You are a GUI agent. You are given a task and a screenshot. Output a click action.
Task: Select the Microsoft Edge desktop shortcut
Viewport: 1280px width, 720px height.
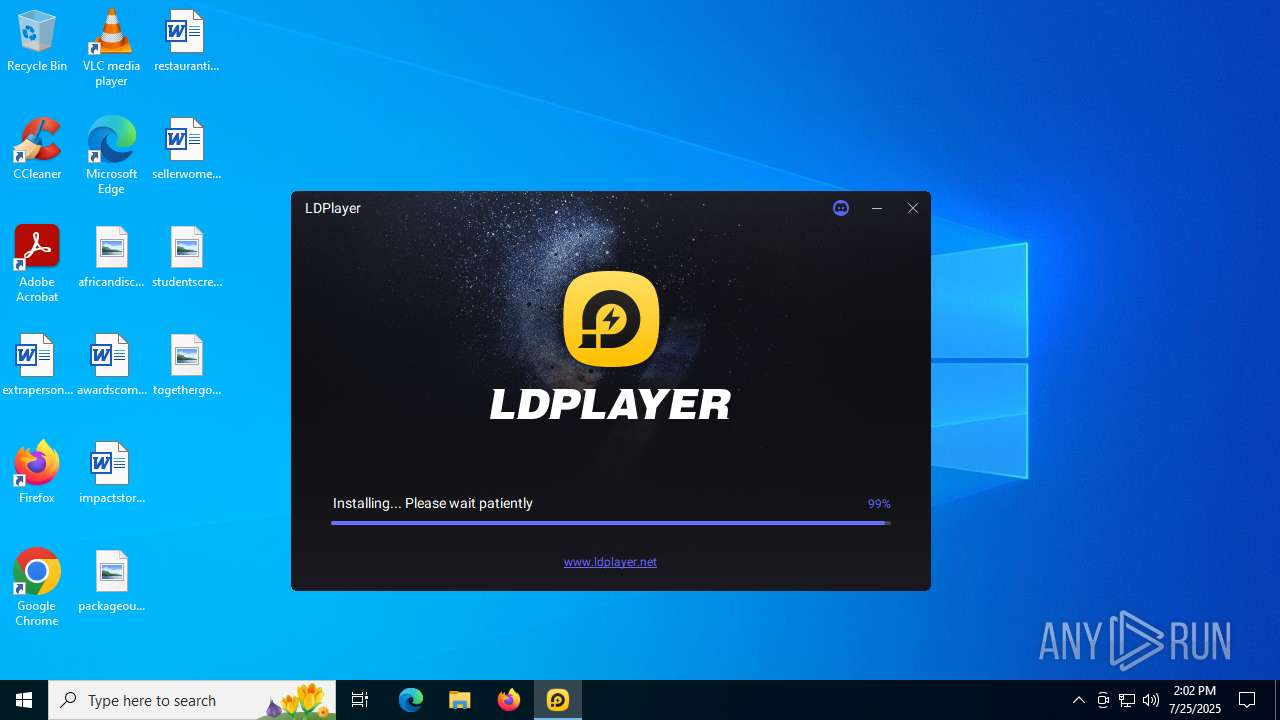(111, 156)
